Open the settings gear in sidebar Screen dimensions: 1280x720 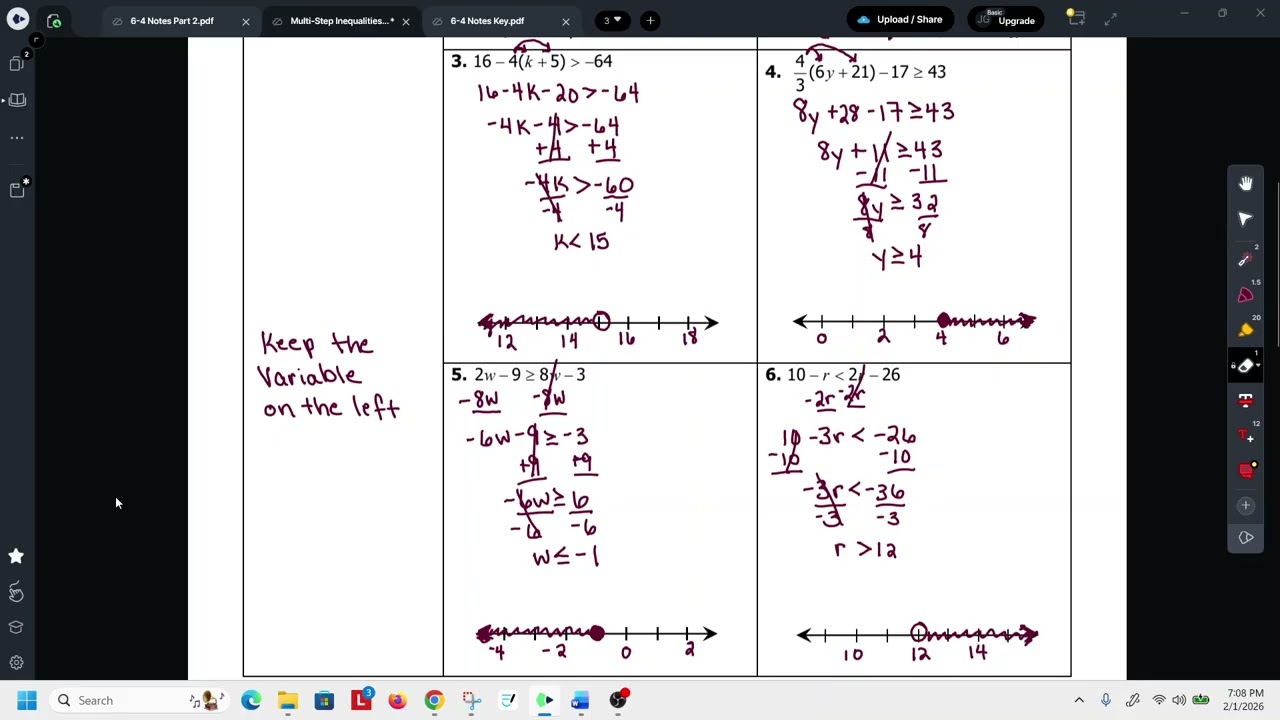pos(16,662)
